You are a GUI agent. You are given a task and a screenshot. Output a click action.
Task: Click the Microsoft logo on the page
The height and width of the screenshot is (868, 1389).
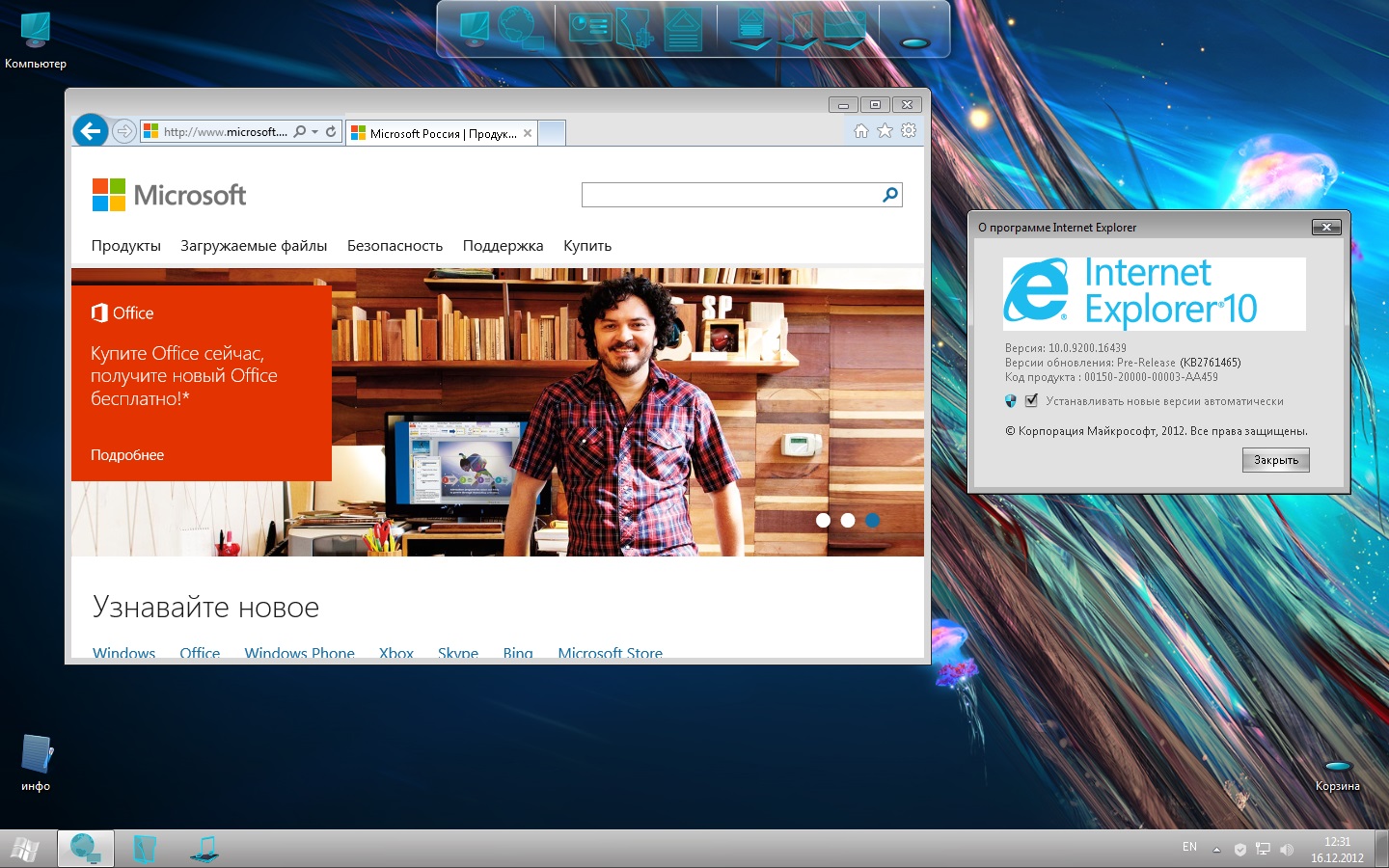(169, 195)
